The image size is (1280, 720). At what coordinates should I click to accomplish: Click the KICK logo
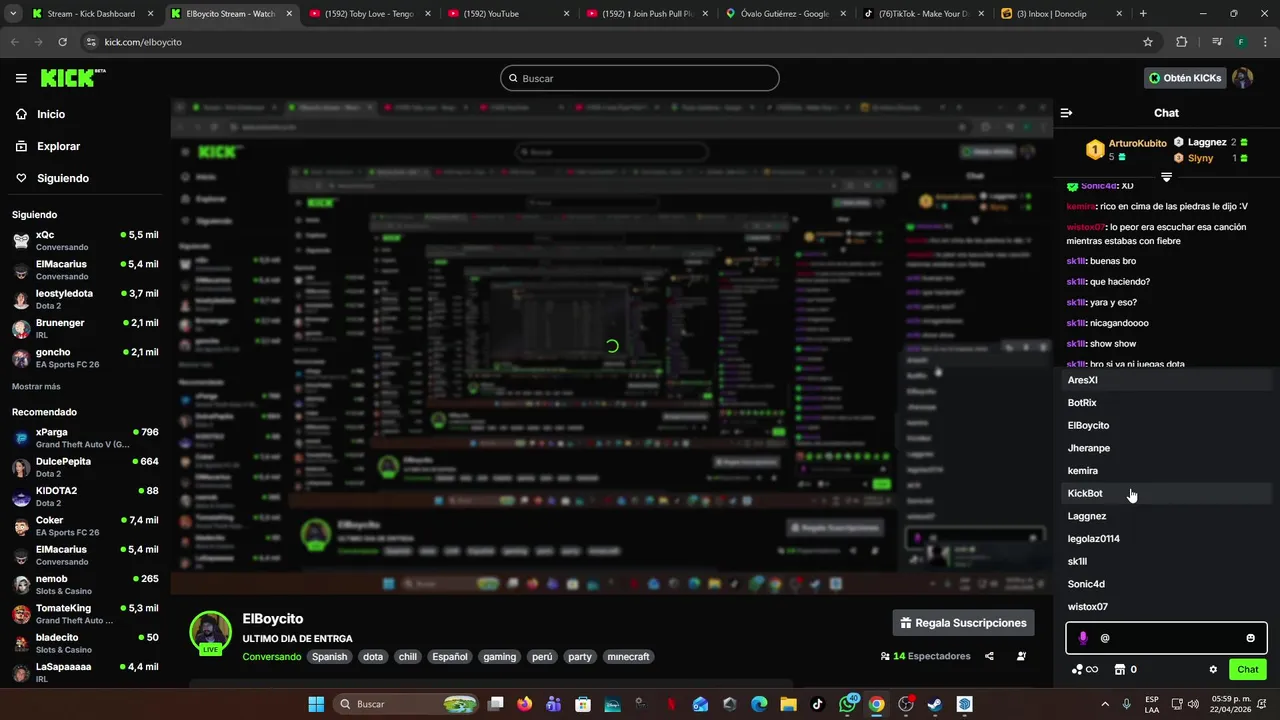coord(72,78)
